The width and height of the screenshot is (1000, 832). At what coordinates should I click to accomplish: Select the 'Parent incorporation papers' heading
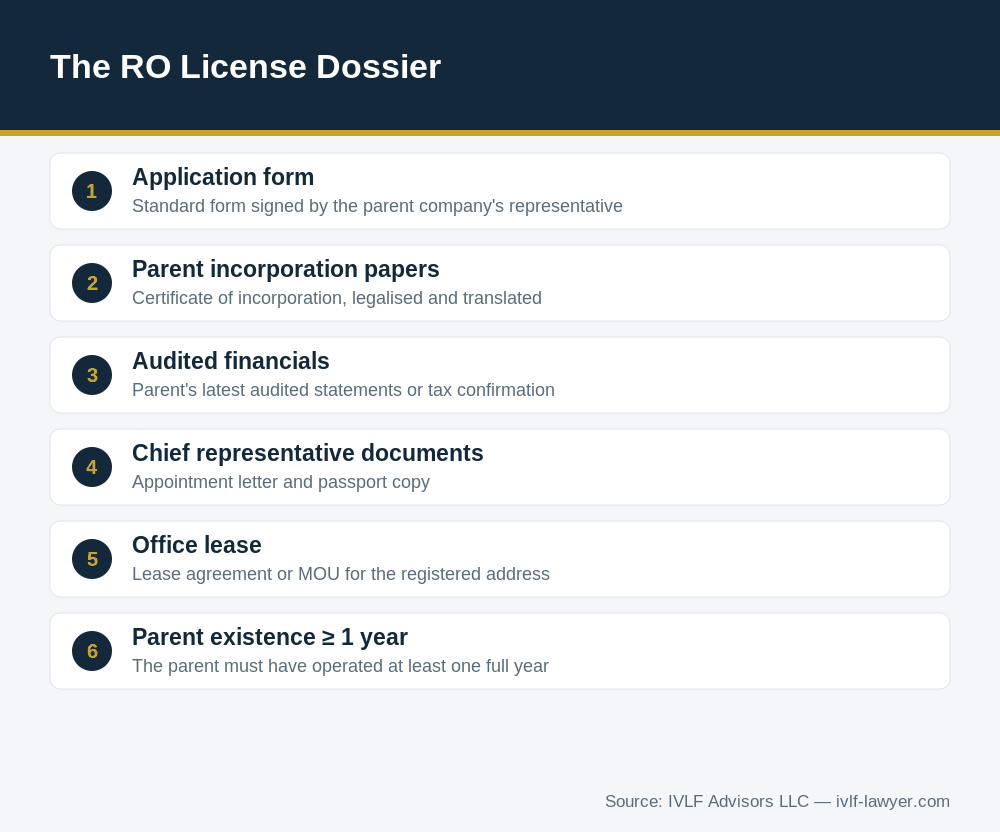point(286,269)
